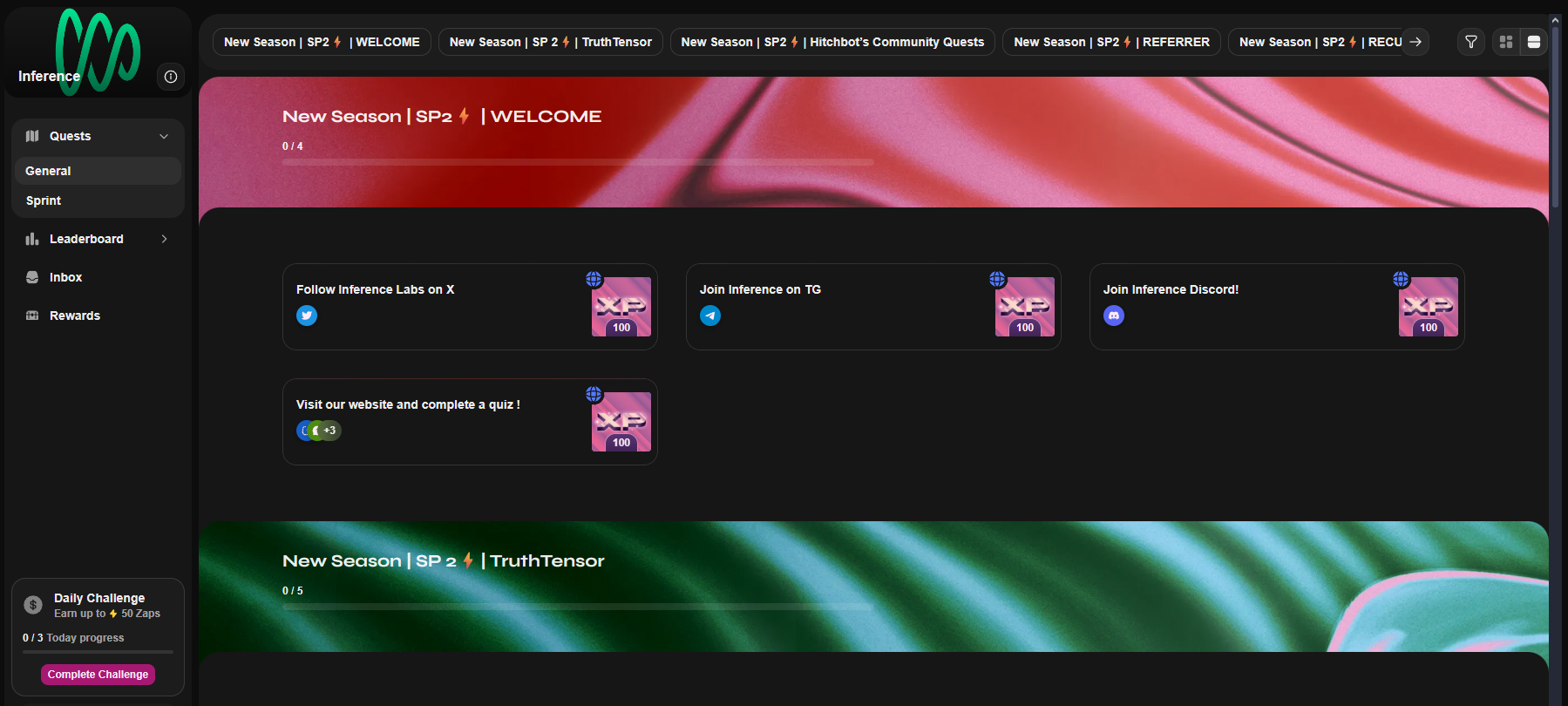Switch to grid view layout
The height and width of the screenshot is (706, 1568).
coord(1505,42)
